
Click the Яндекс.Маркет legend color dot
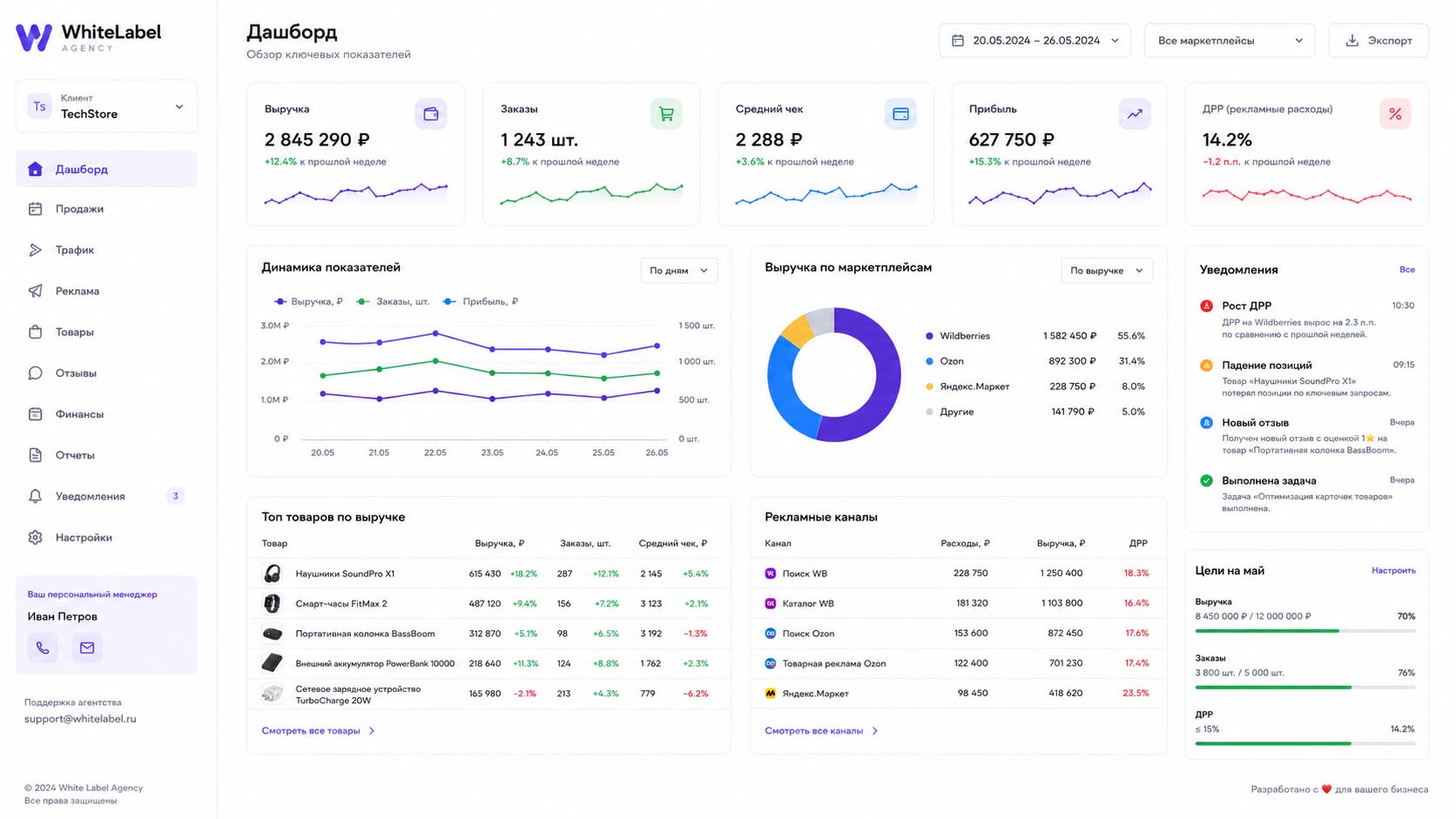pyautogui.click(x=929, y=386)
